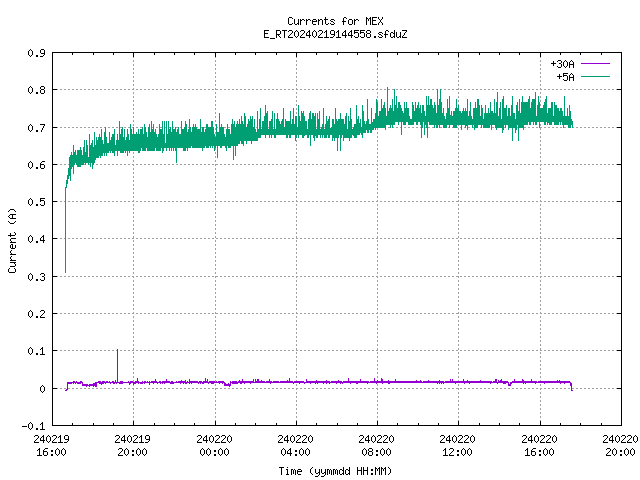Click the green +5A legend line sample
This screenshot has height=480, width=640.
tap(595, 76)
